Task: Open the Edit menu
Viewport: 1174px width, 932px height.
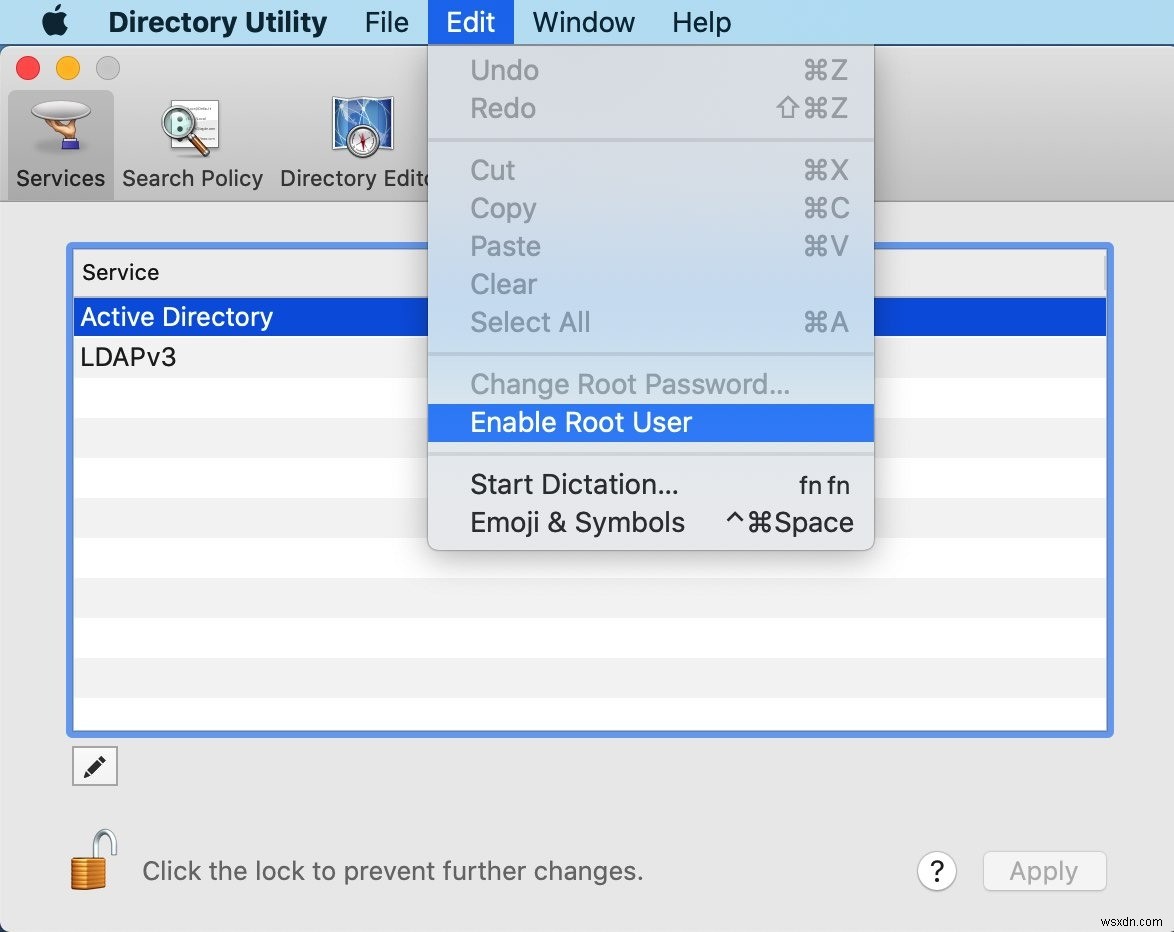Action: tap(470, 22)
